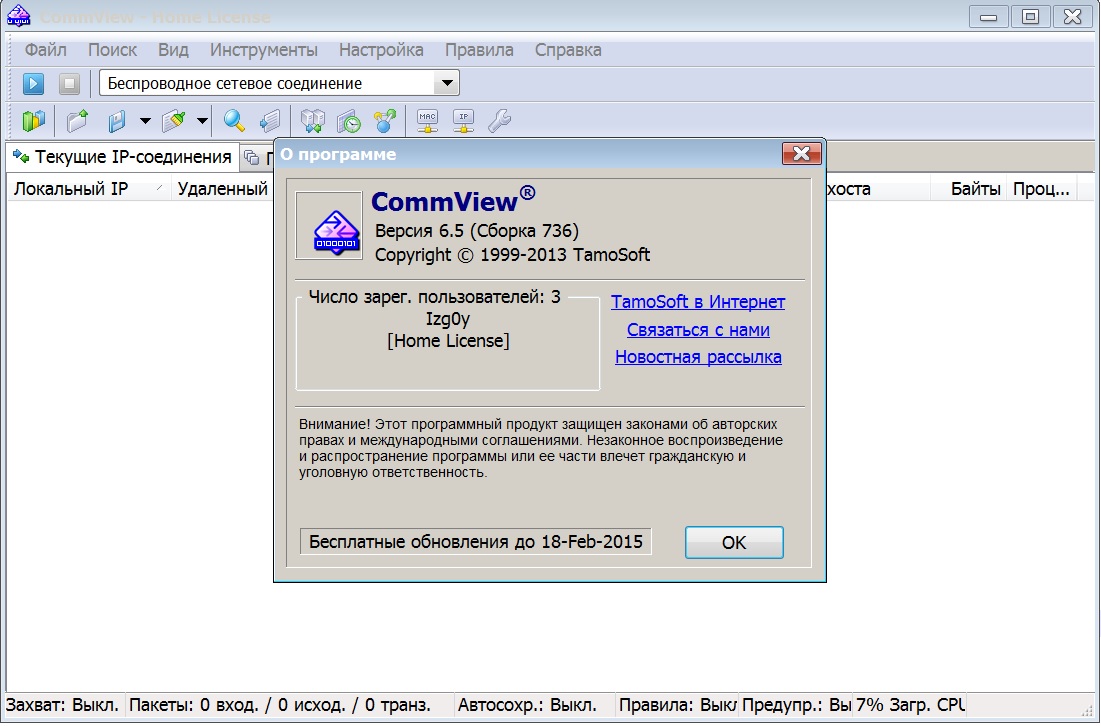Open the statistics bar chart icon
Image resolution: width=1101 pixels, height=726 pixels.
point(33,121)
